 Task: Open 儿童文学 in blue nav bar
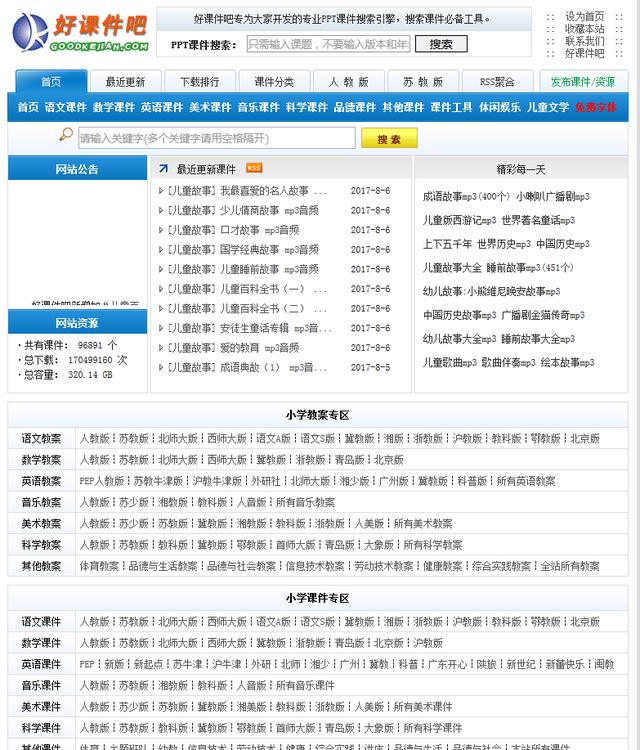[x=548, y=107]
